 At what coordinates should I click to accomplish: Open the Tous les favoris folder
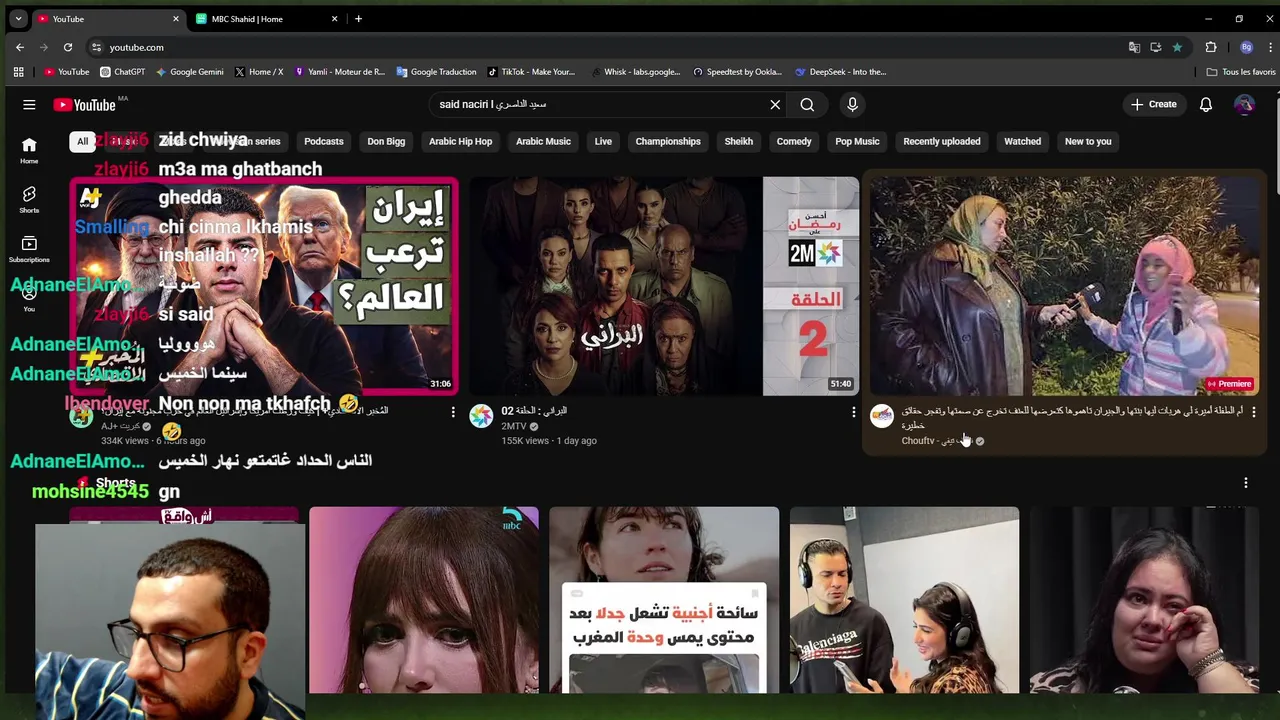coord(1241,72)
